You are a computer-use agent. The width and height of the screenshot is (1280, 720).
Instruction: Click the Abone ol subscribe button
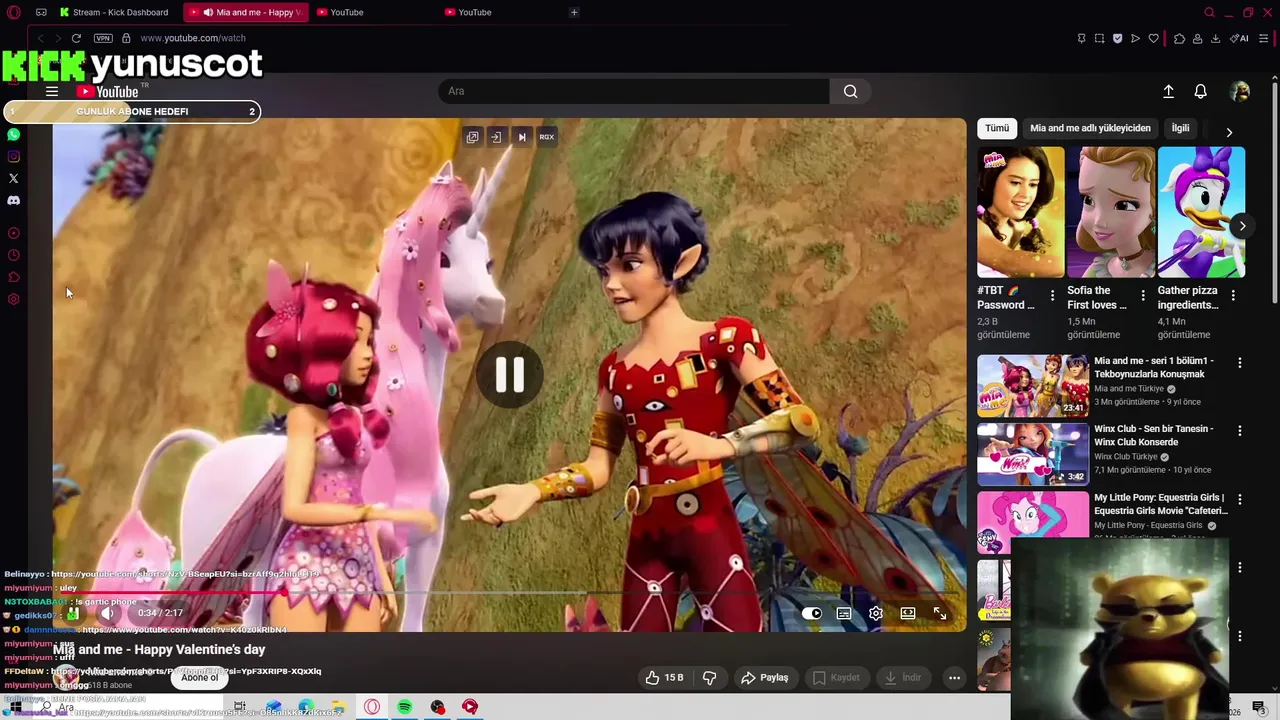pos(199,677)
